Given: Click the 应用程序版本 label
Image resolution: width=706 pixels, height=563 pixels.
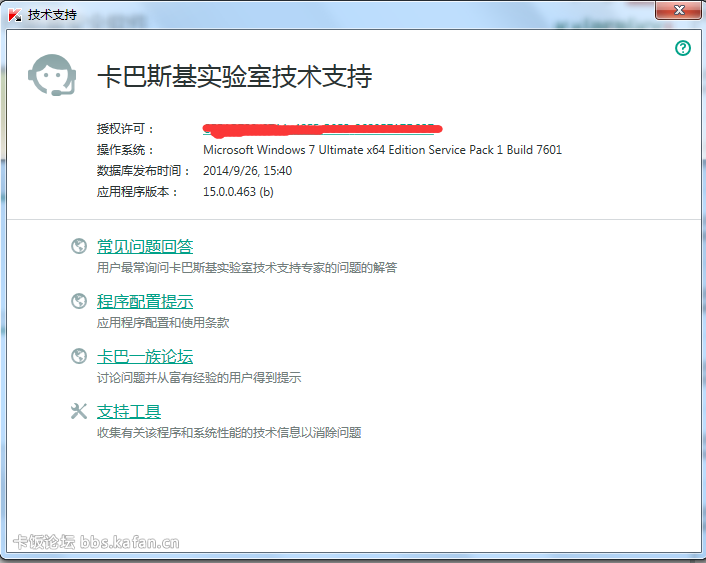Looking at the screenshot, I should point(137,191).
